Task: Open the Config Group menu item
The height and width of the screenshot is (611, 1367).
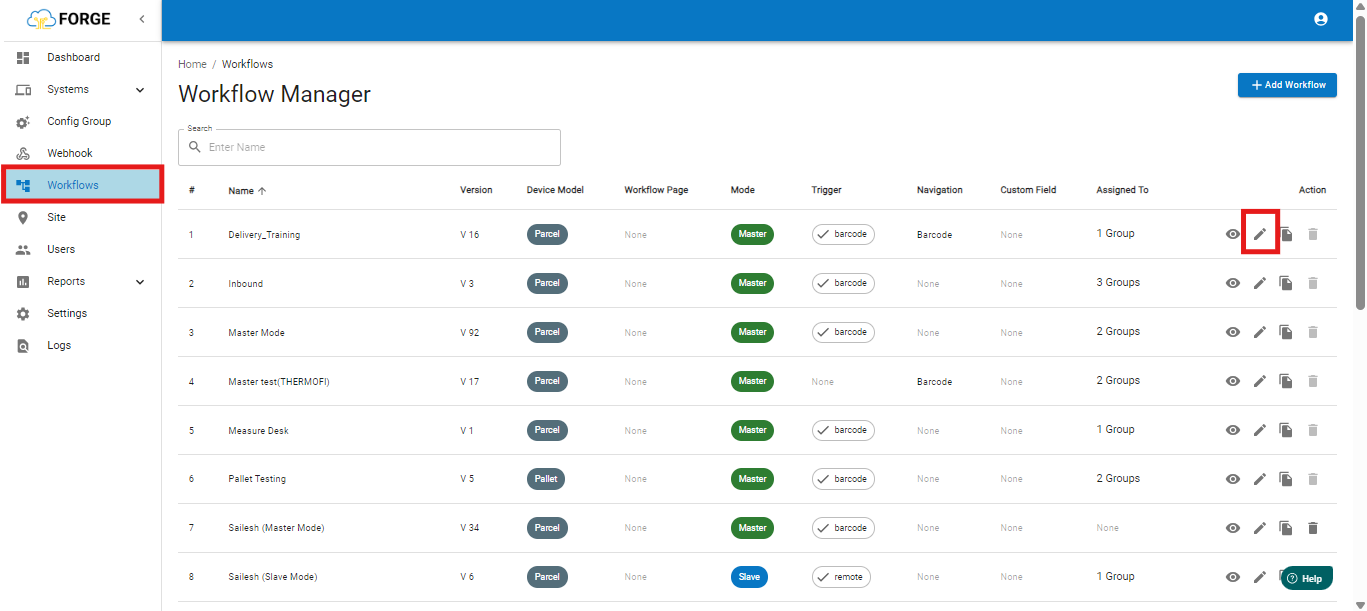Action: click(80, 121)
